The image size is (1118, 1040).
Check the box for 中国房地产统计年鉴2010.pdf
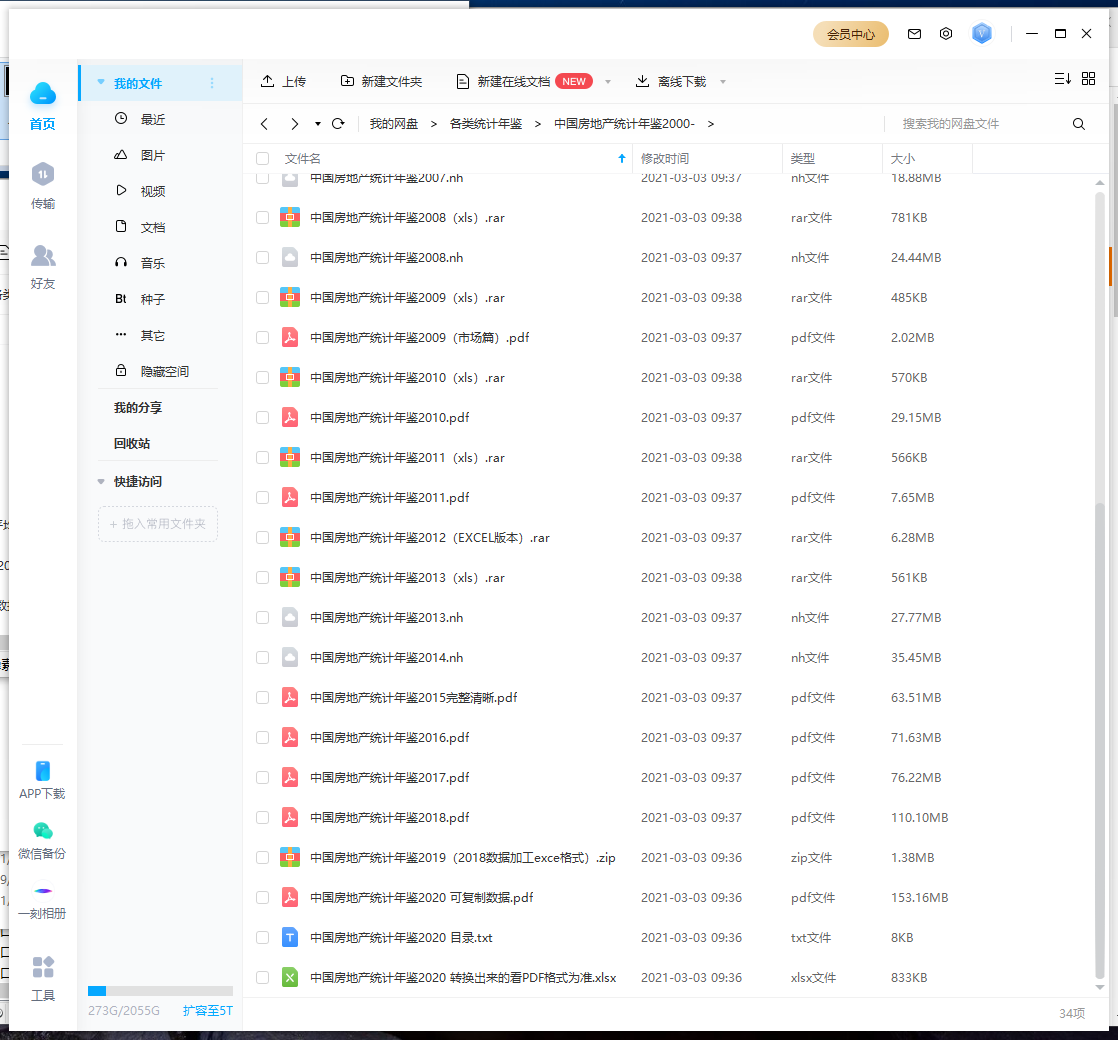pos(262,418)
